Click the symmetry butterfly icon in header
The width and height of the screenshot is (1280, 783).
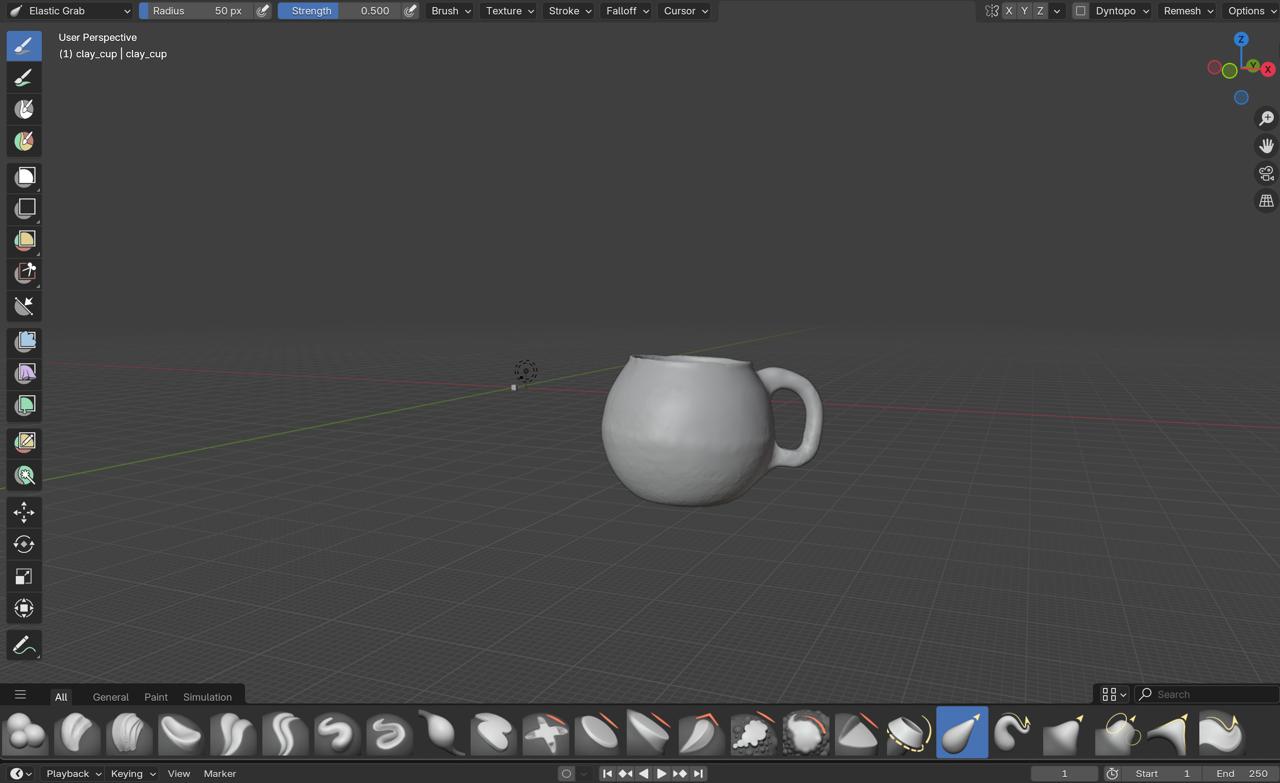[x=992, y=11]
